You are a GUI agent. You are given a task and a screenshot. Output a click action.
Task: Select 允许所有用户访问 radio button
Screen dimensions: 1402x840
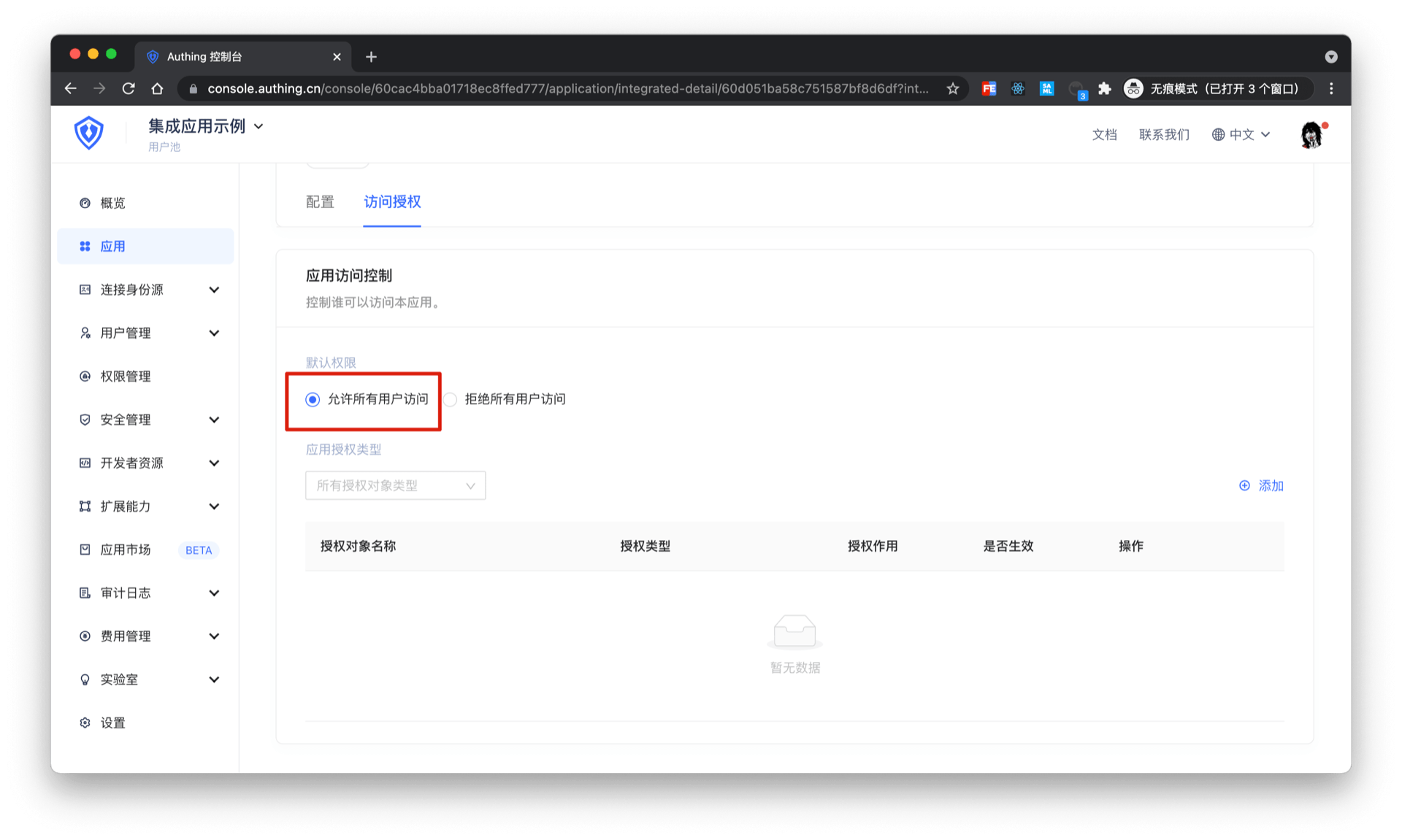point(313,399)
